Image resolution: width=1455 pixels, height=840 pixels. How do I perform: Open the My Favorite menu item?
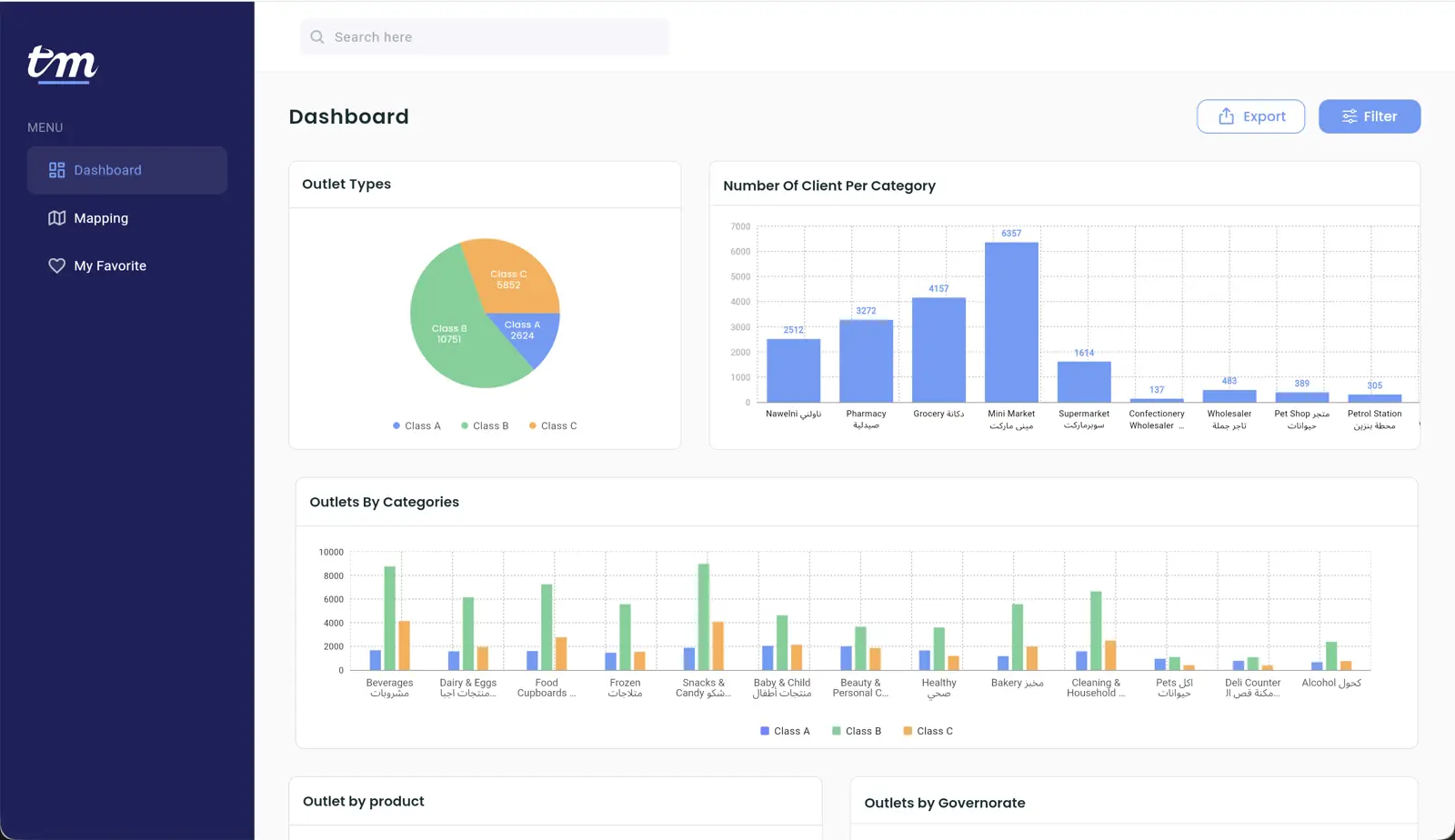point(127,265)
